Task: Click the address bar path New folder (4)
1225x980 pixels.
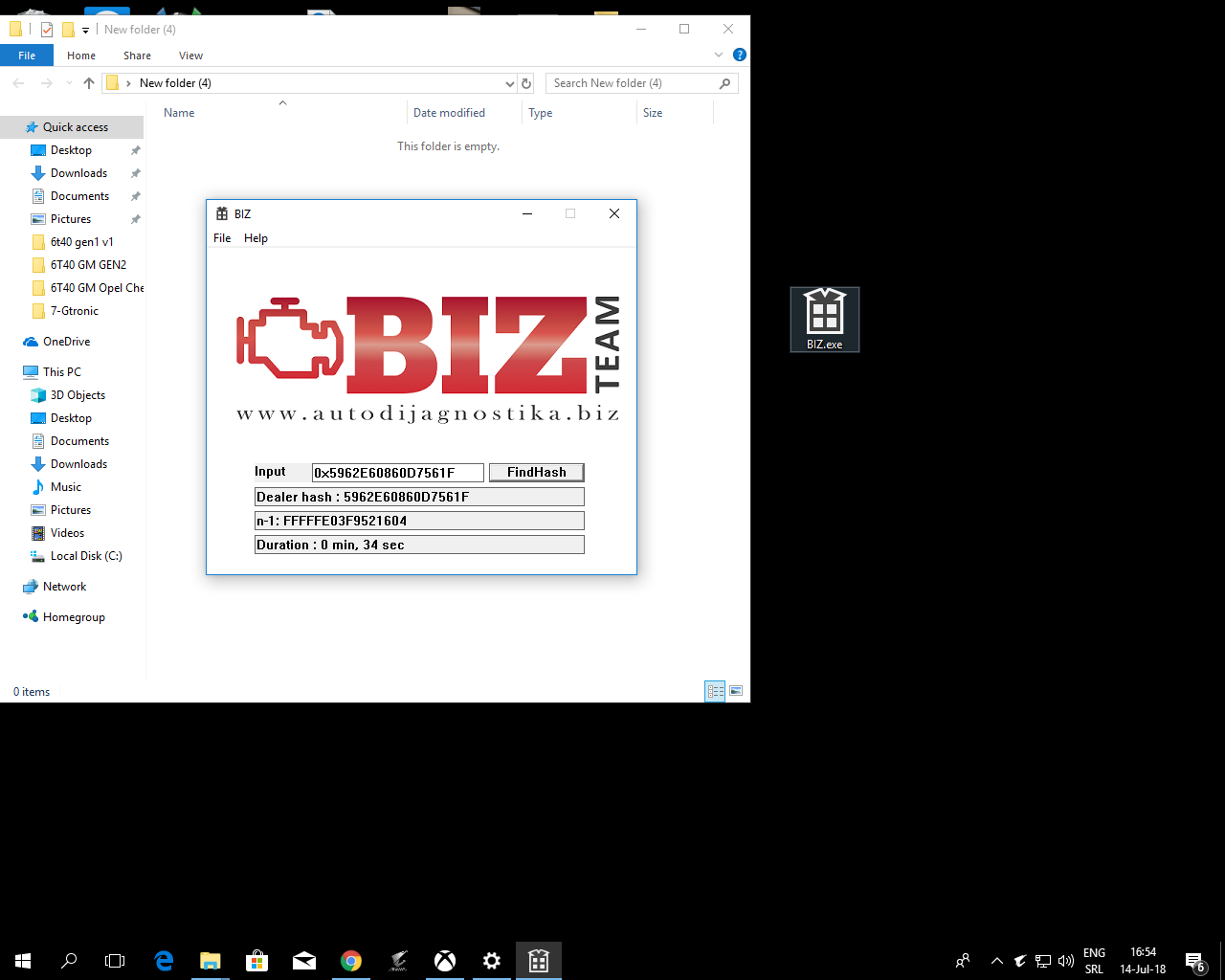Action: coord(175,83)
